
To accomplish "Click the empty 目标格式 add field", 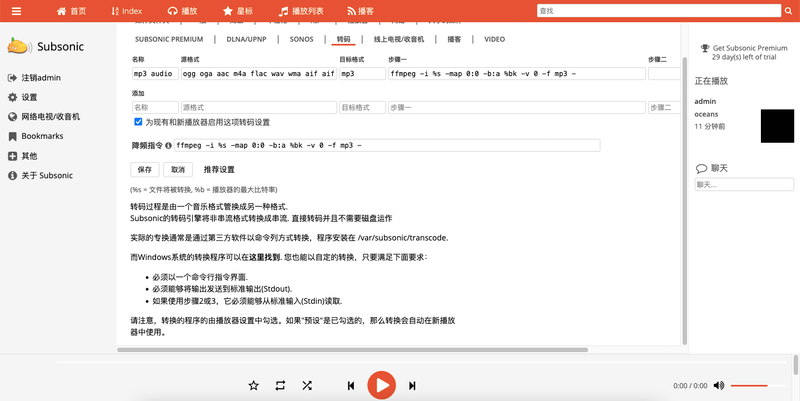I will coord(362,108).
